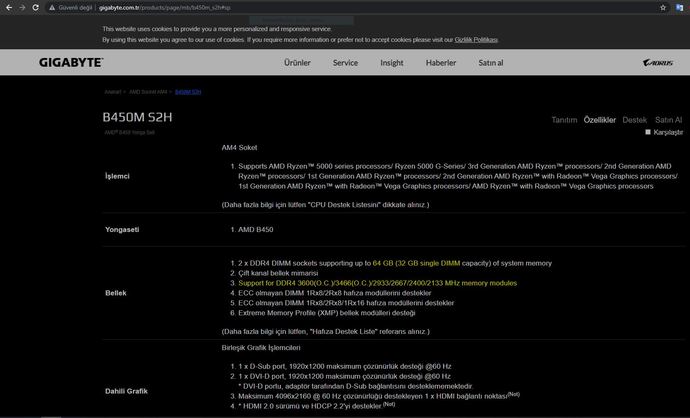Reload the page with the refresh icon
The image size is (690, 418).
(x=36, y=7)
